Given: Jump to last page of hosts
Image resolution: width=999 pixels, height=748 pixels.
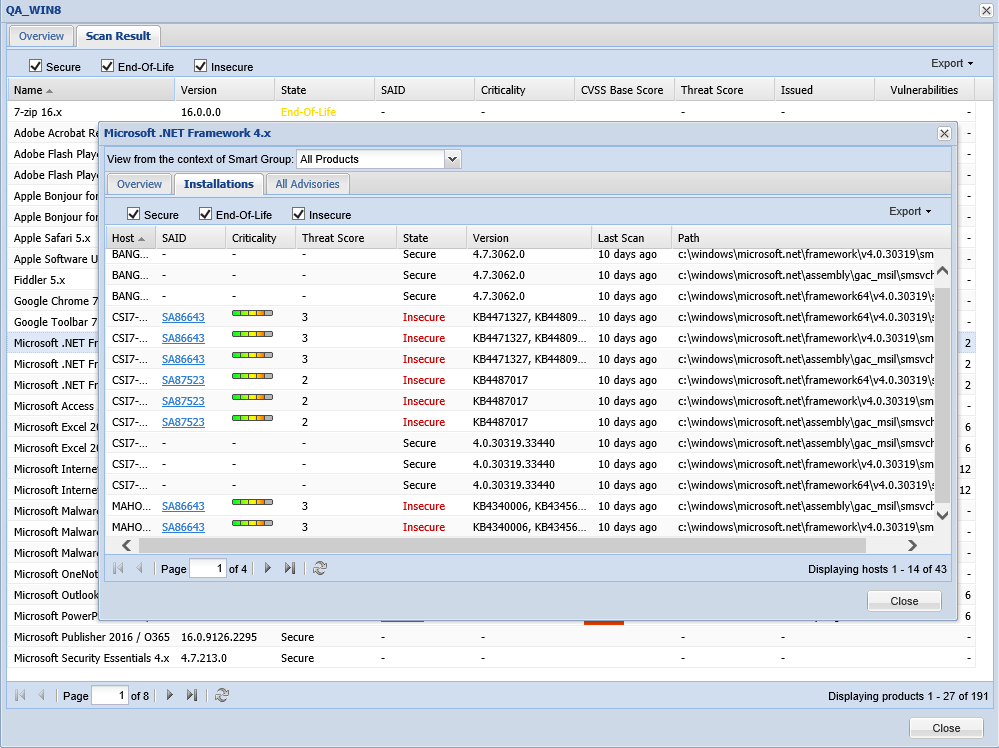Looking at the screenshot, I should click(x=290, y=568).
